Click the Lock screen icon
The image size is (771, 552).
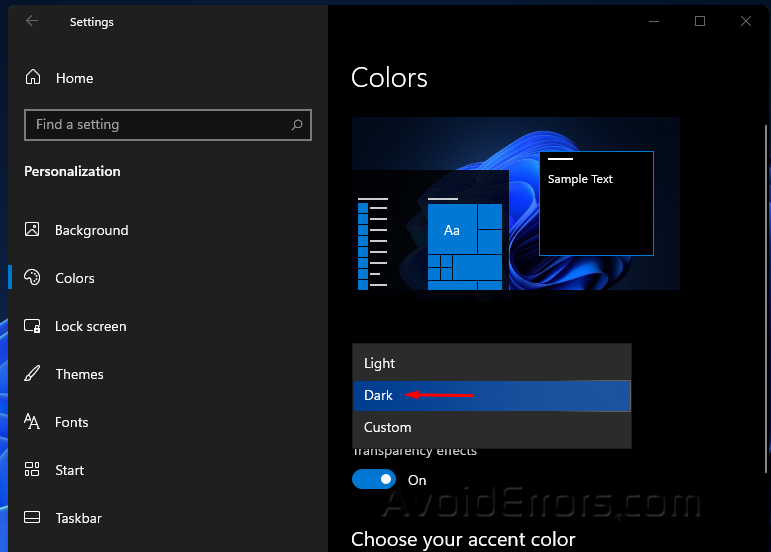point(32,326)
